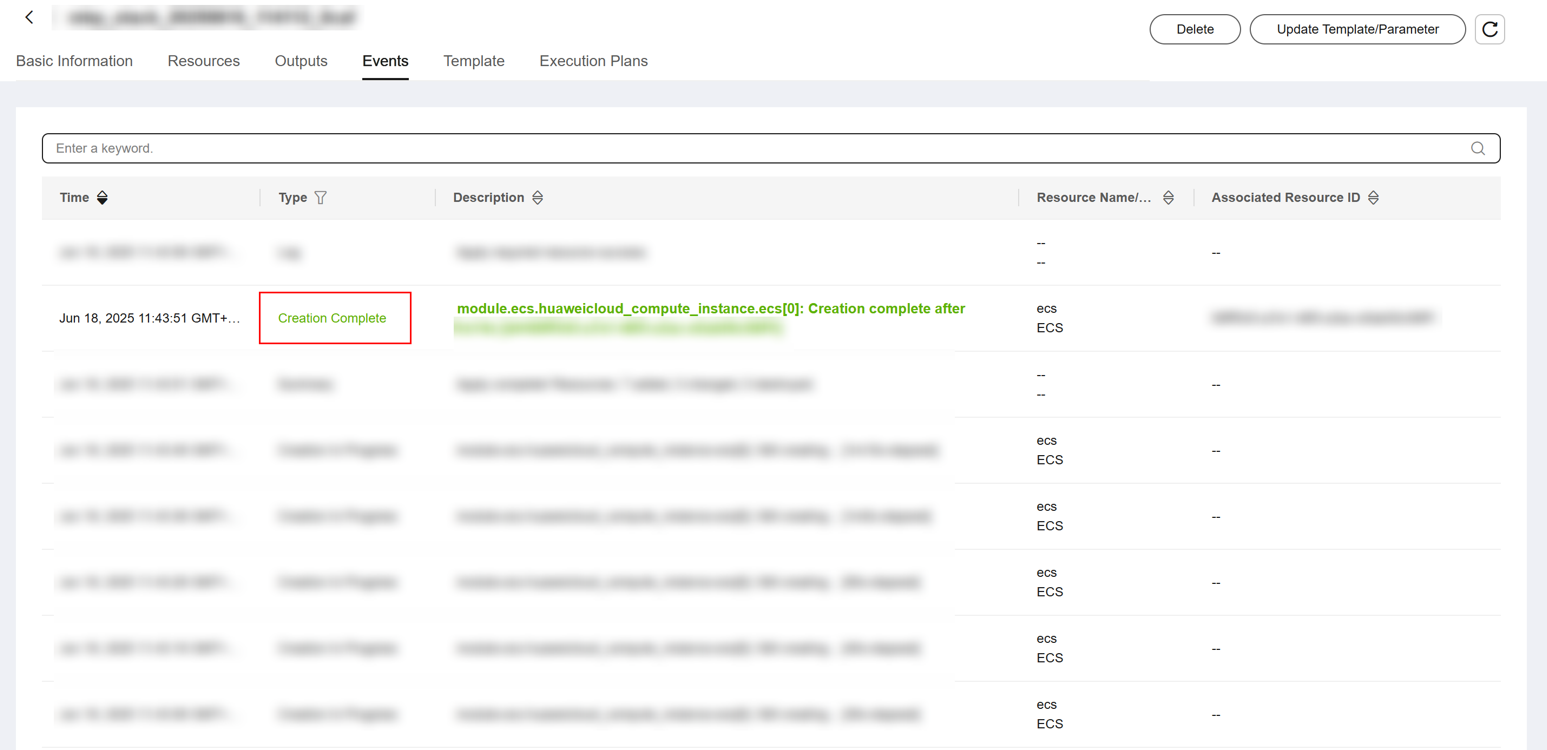Click the Delete button
This screenshot has width=1547, height=750.
point(1195,29)
